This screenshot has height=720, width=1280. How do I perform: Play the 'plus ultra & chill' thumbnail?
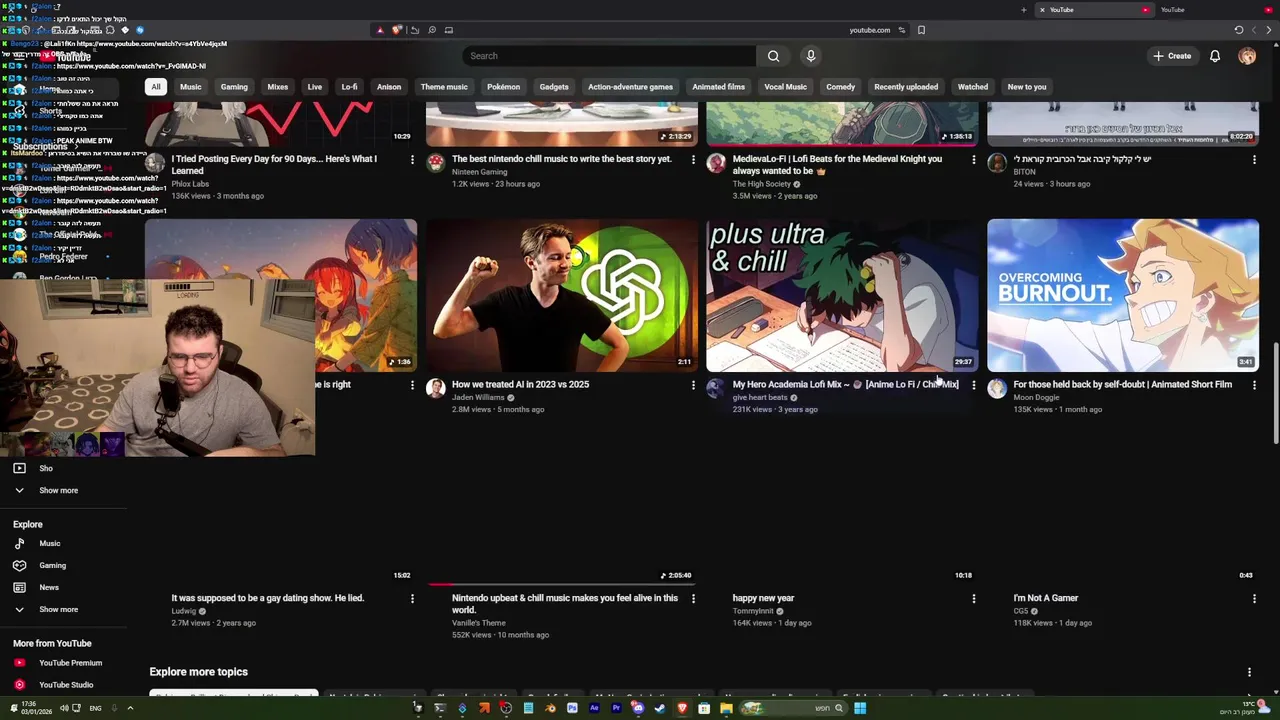(842, 295)
